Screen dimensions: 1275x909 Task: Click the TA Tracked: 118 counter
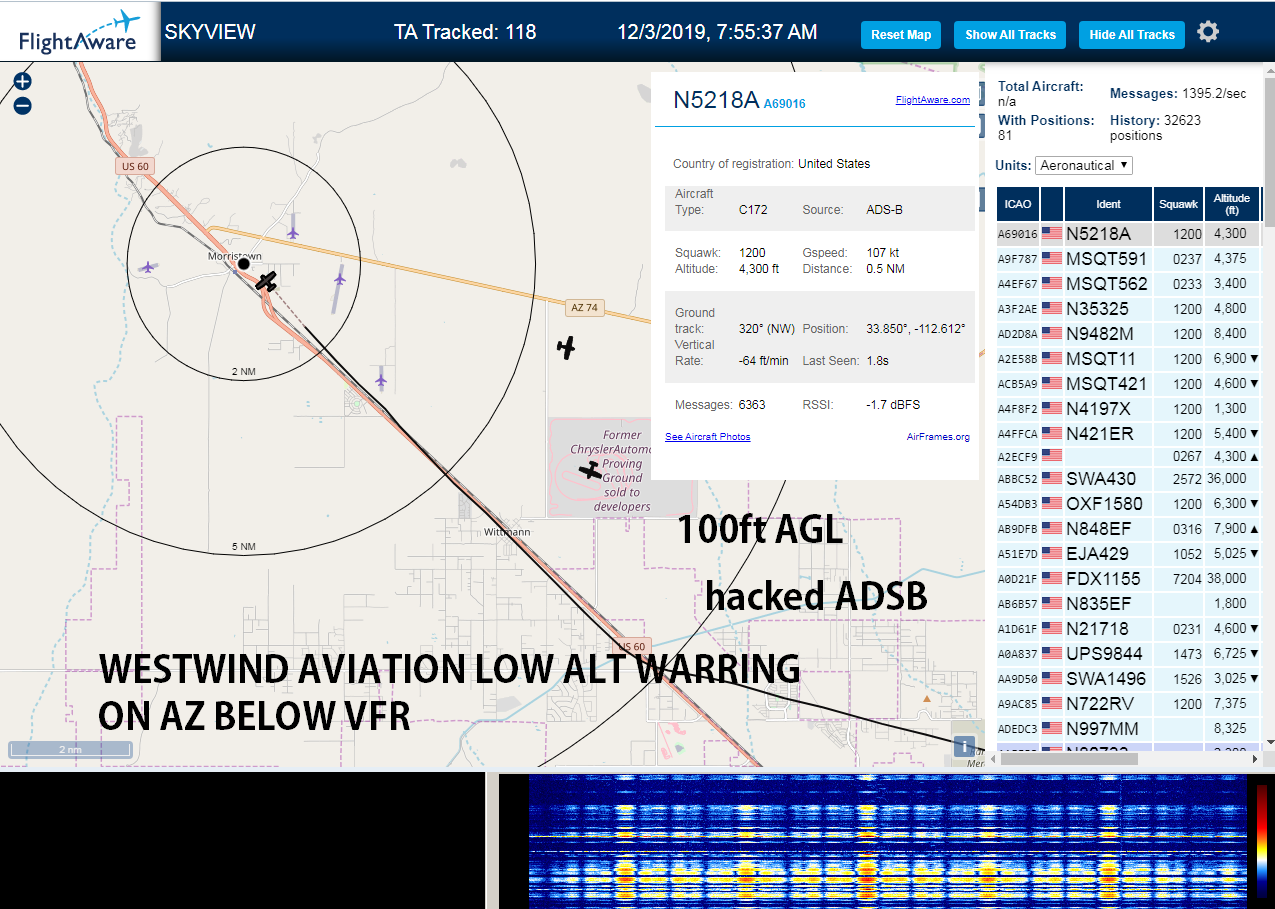(x=465, y=32)
